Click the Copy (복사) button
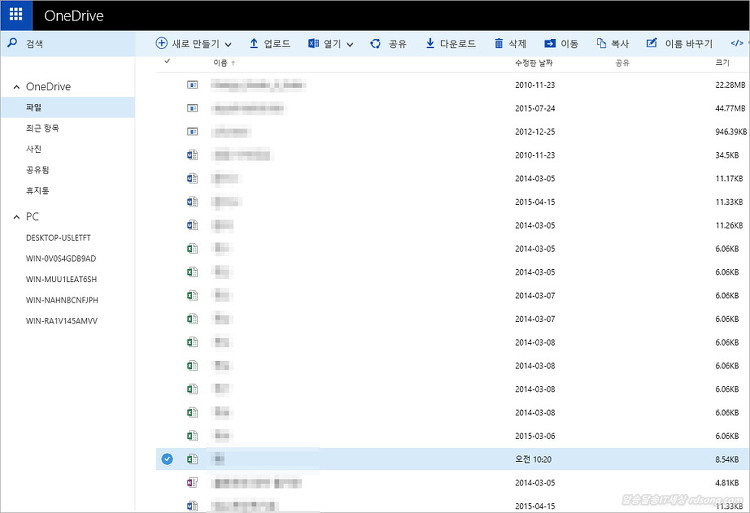This screenshot has width=750, height=513. click(613, 44)
